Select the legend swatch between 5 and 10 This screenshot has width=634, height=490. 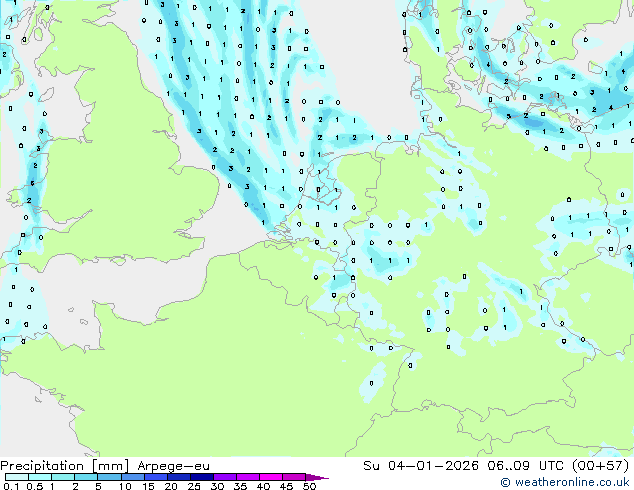pos(110,477)
